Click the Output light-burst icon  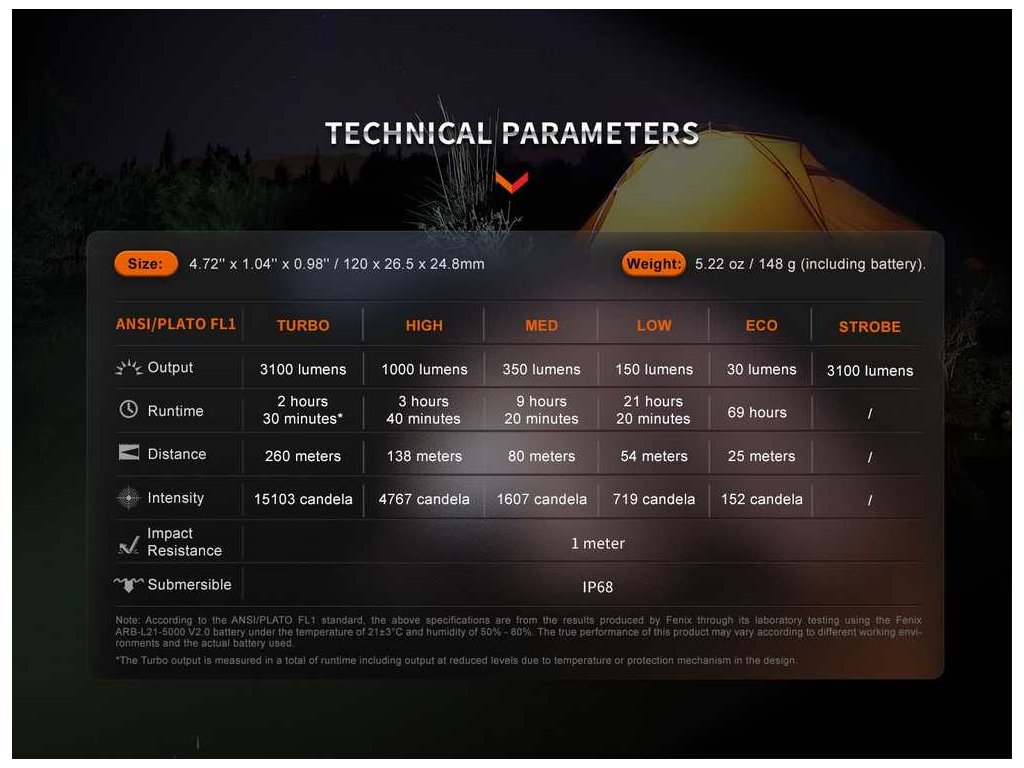click(x=129, y=368)
